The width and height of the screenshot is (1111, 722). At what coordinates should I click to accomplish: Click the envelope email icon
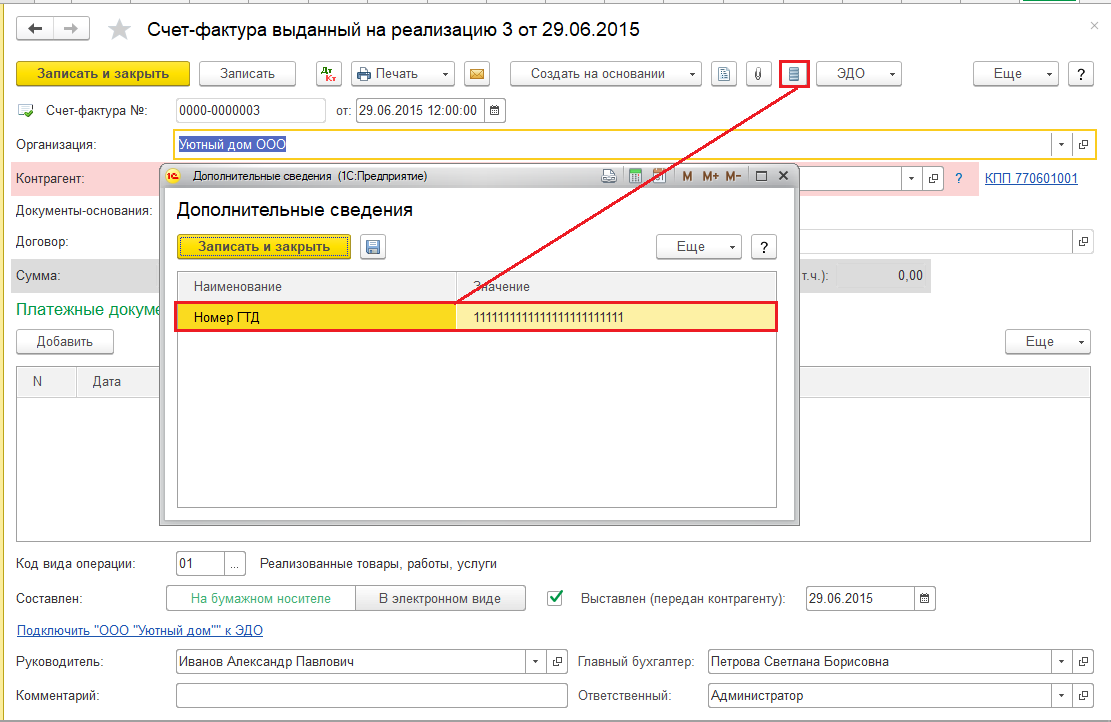[x=477, y=74]
